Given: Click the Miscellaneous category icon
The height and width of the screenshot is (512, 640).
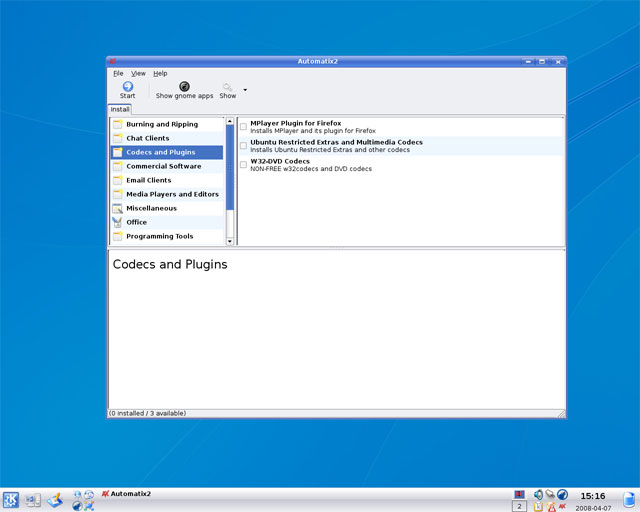Looking at the screenshot, I should tap(118, 208).
